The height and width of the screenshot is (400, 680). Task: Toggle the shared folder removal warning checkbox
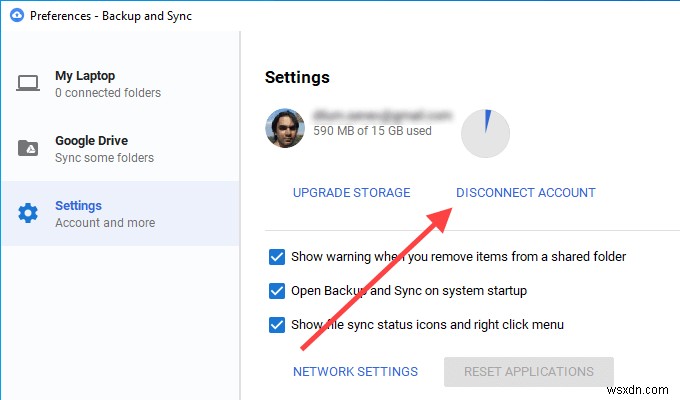tap(277, 256)
